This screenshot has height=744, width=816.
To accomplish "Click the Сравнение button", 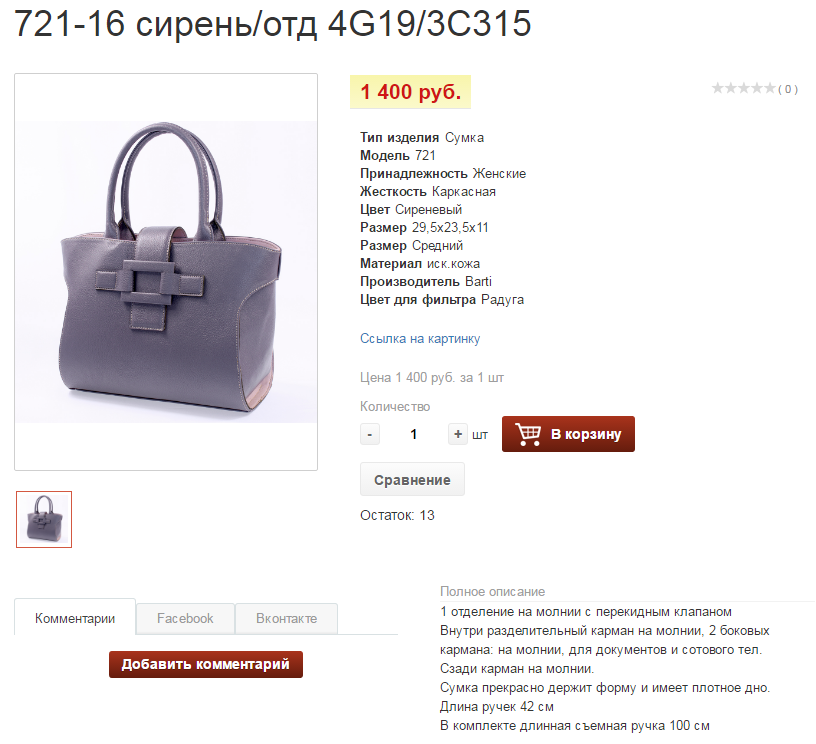I will click(x=412, y=479).
